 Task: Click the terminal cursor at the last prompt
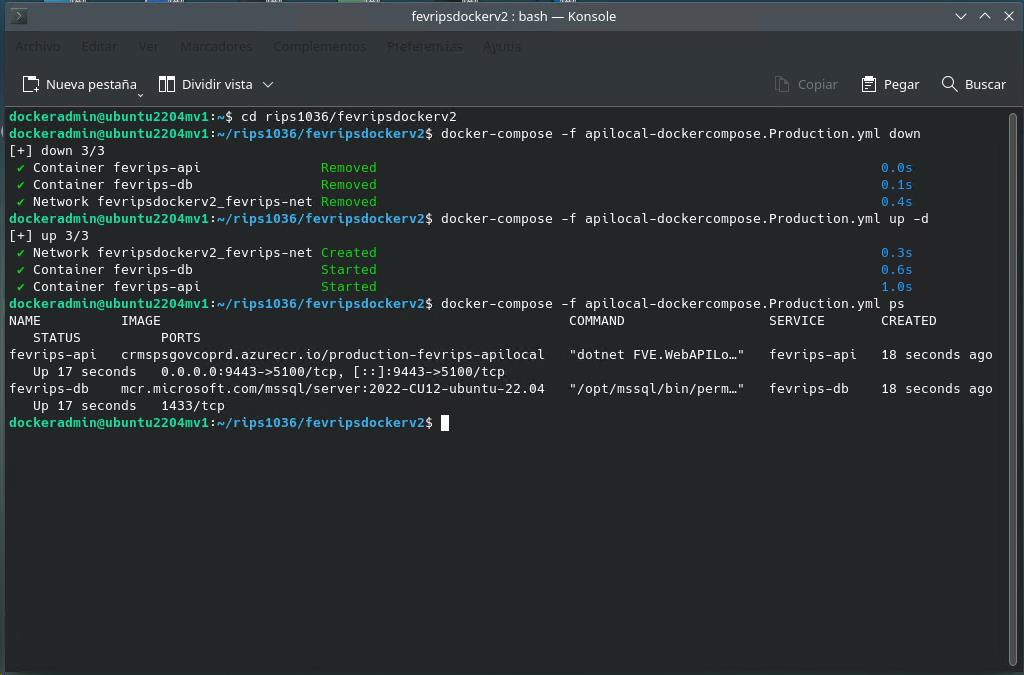pos(445,422)
